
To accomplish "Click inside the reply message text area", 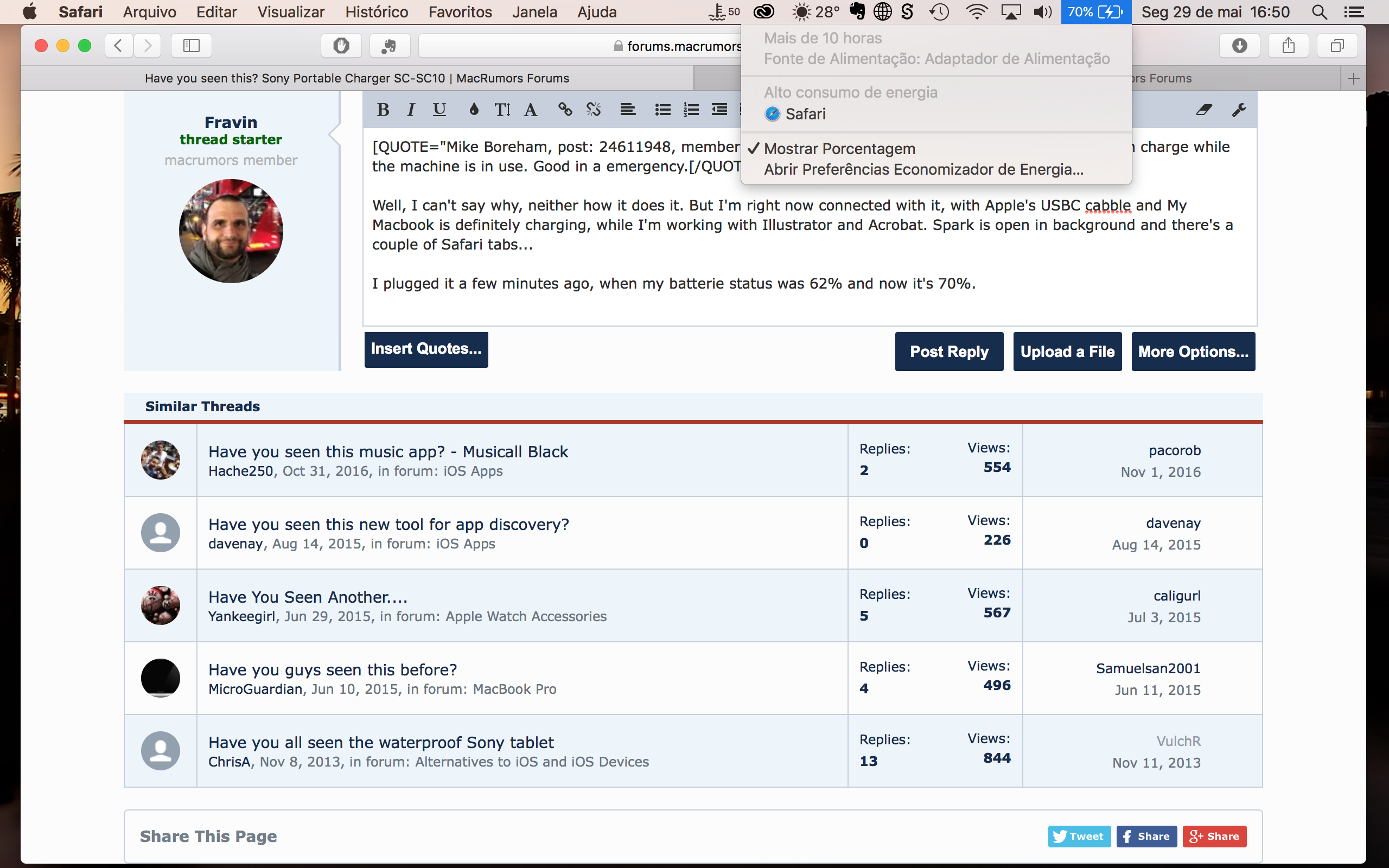I will click(x=804, y=304).
